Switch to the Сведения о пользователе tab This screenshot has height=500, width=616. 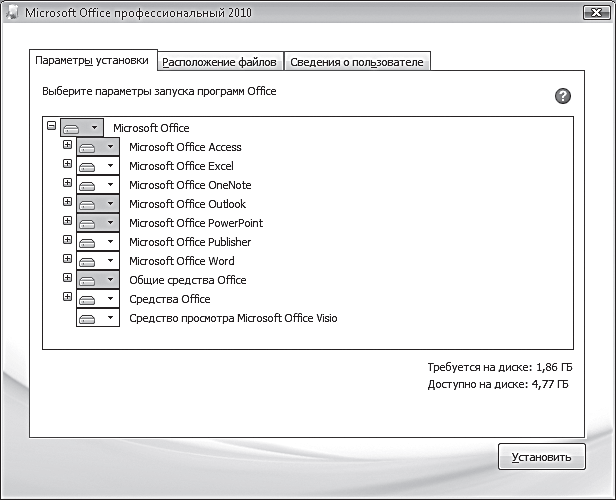357,61
